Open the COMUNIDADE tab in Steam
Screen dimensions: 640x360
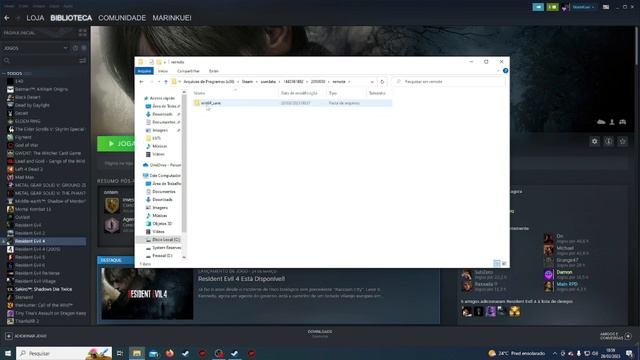point(122,18)
